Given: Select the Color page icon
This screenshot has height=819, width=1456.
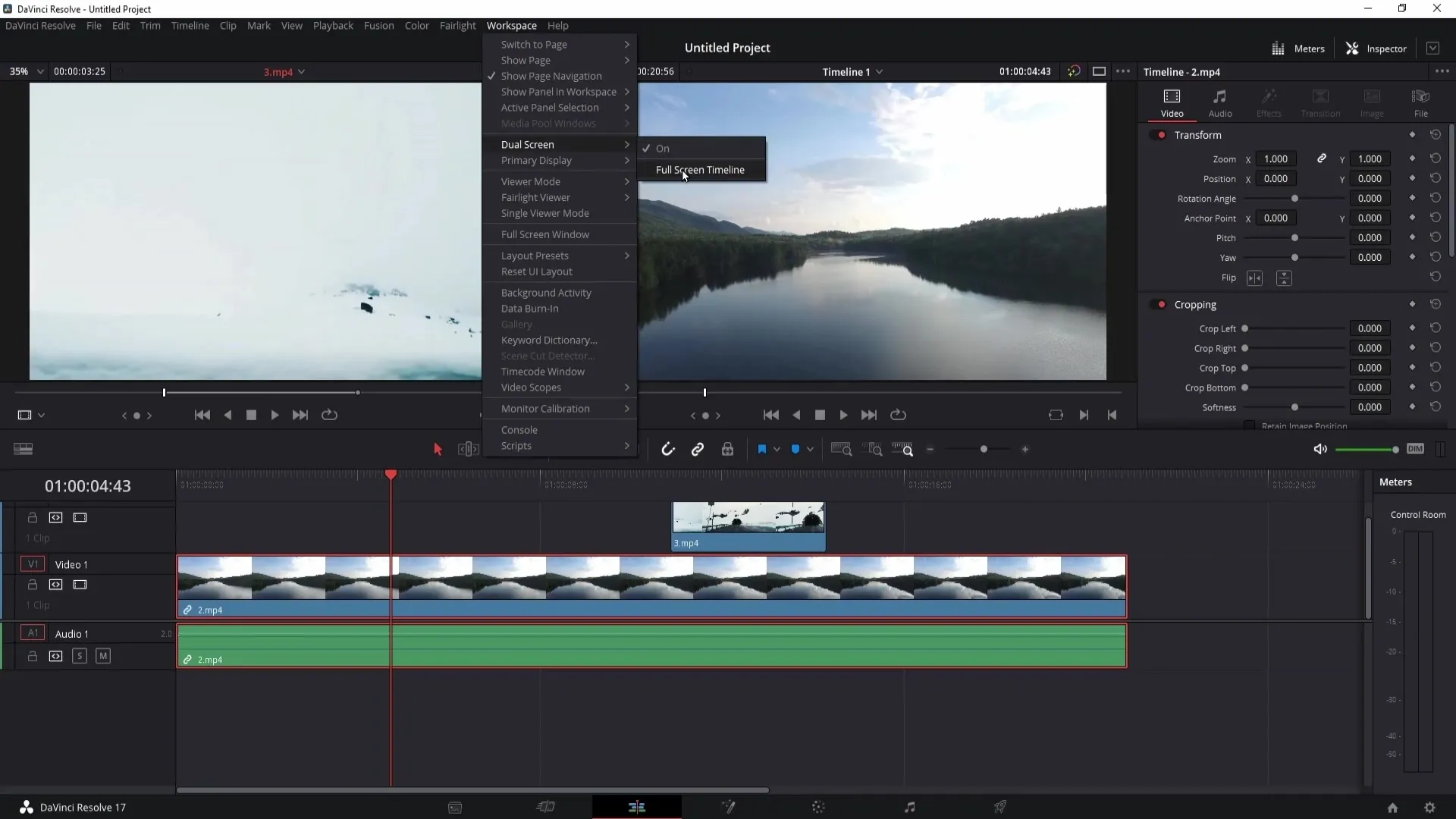Looking at the screenshot, I should click(x=819, y=807).
